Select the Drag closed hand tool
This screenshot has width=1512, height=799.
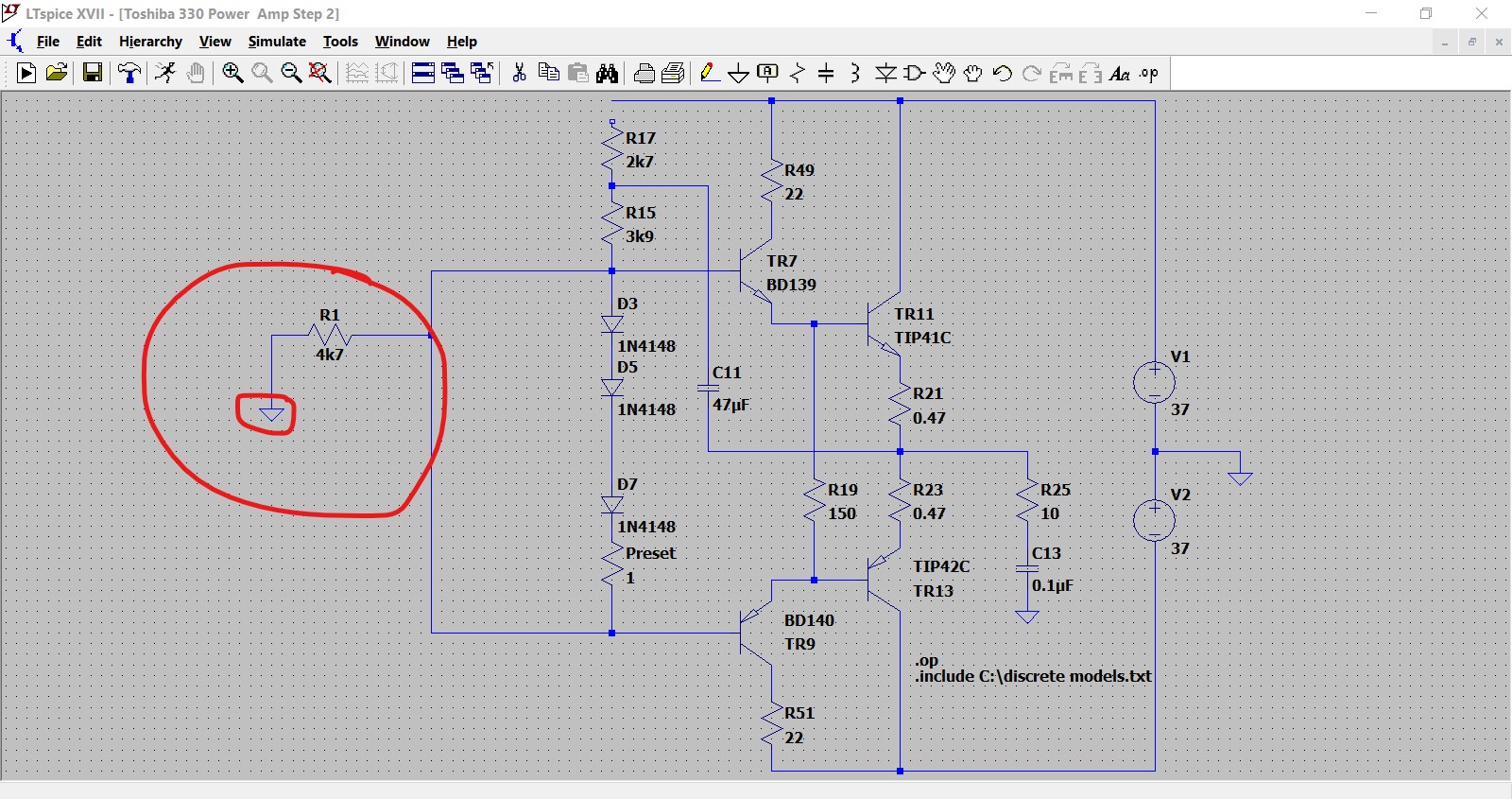click(x=973, y=73)
